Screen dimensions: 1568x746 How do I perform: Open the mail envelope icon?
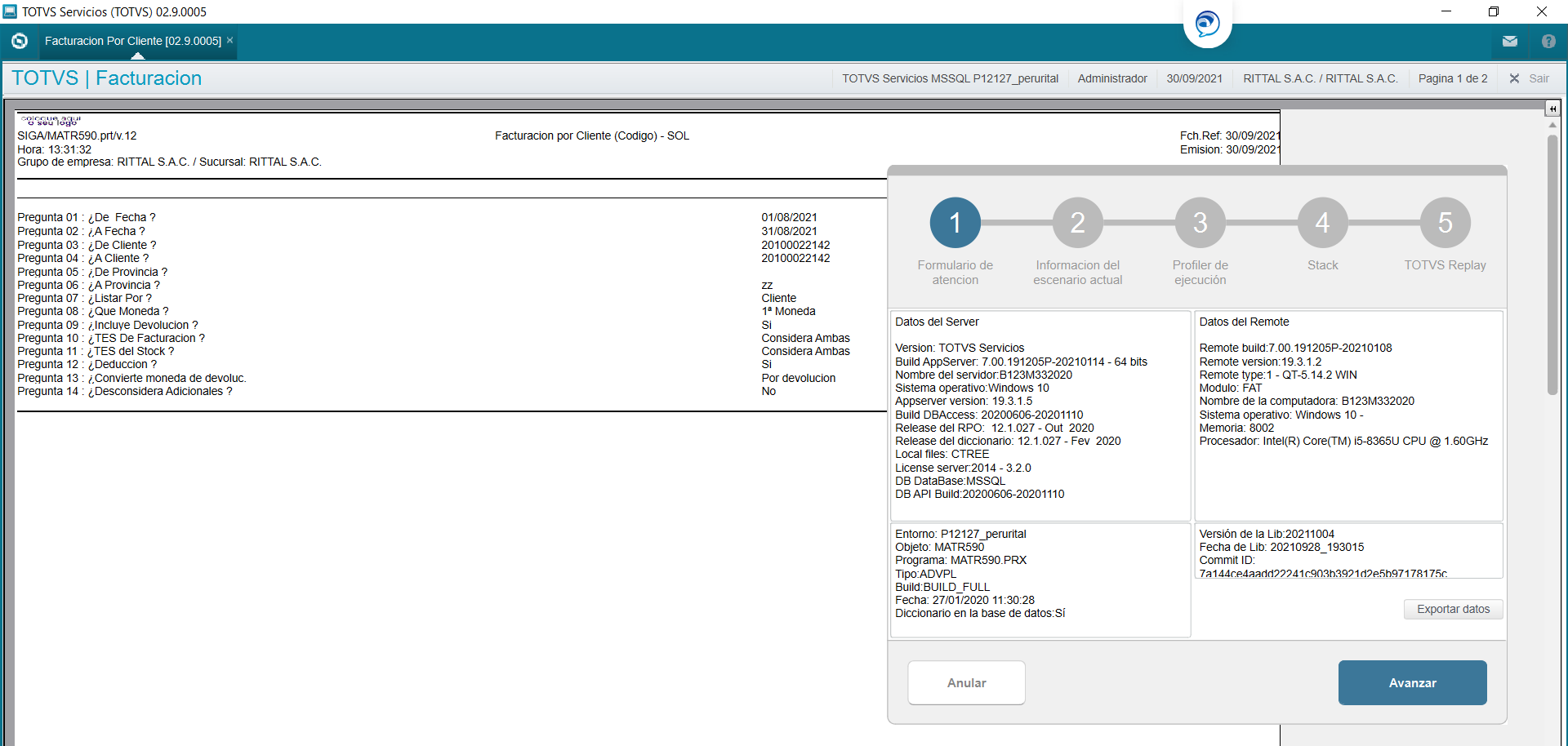(1510, 41)
